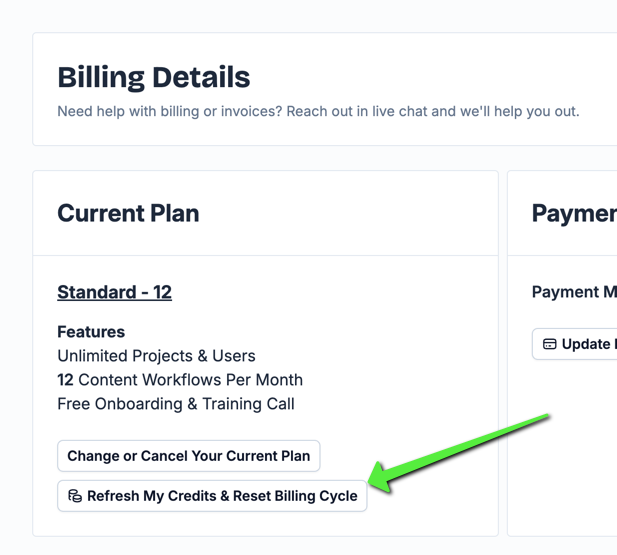Click Unlimited Projects & Users feature line
Screen dimensions: 617x555
(156, 356)
